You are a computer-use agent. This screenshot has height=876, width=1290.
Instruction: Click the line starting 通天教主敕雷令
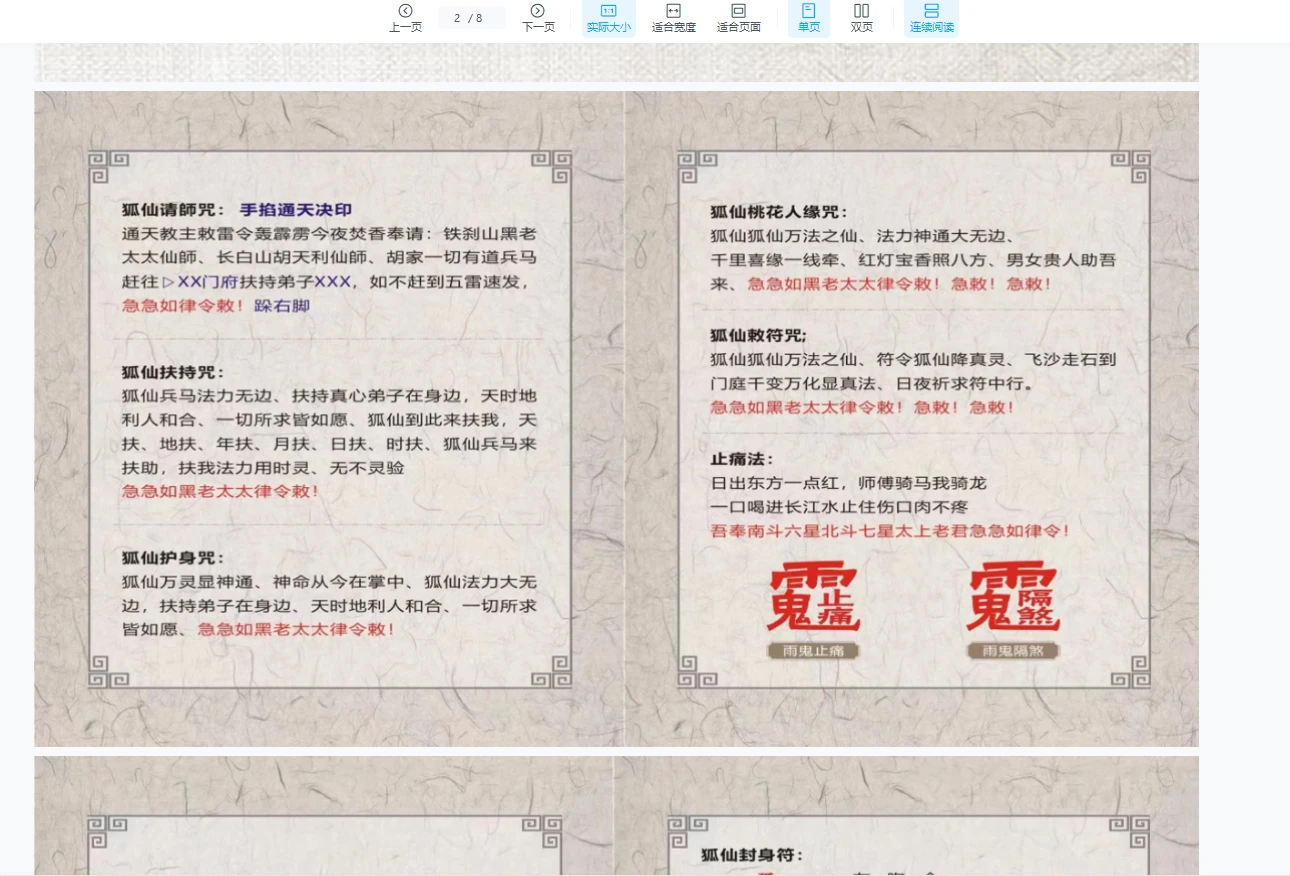(x=329, y=234)
